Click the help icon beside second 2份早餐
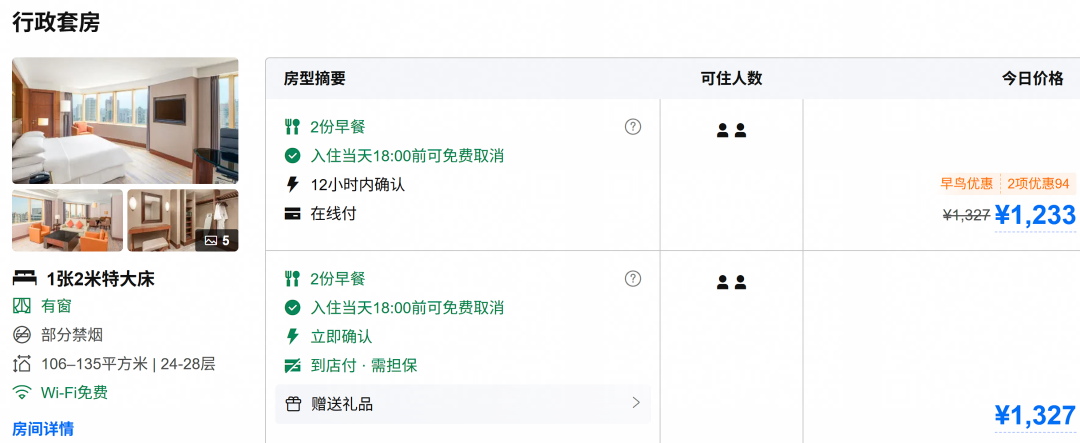Image resolution: width=1080 pixels, height=443 pixels. pos(632,278)
